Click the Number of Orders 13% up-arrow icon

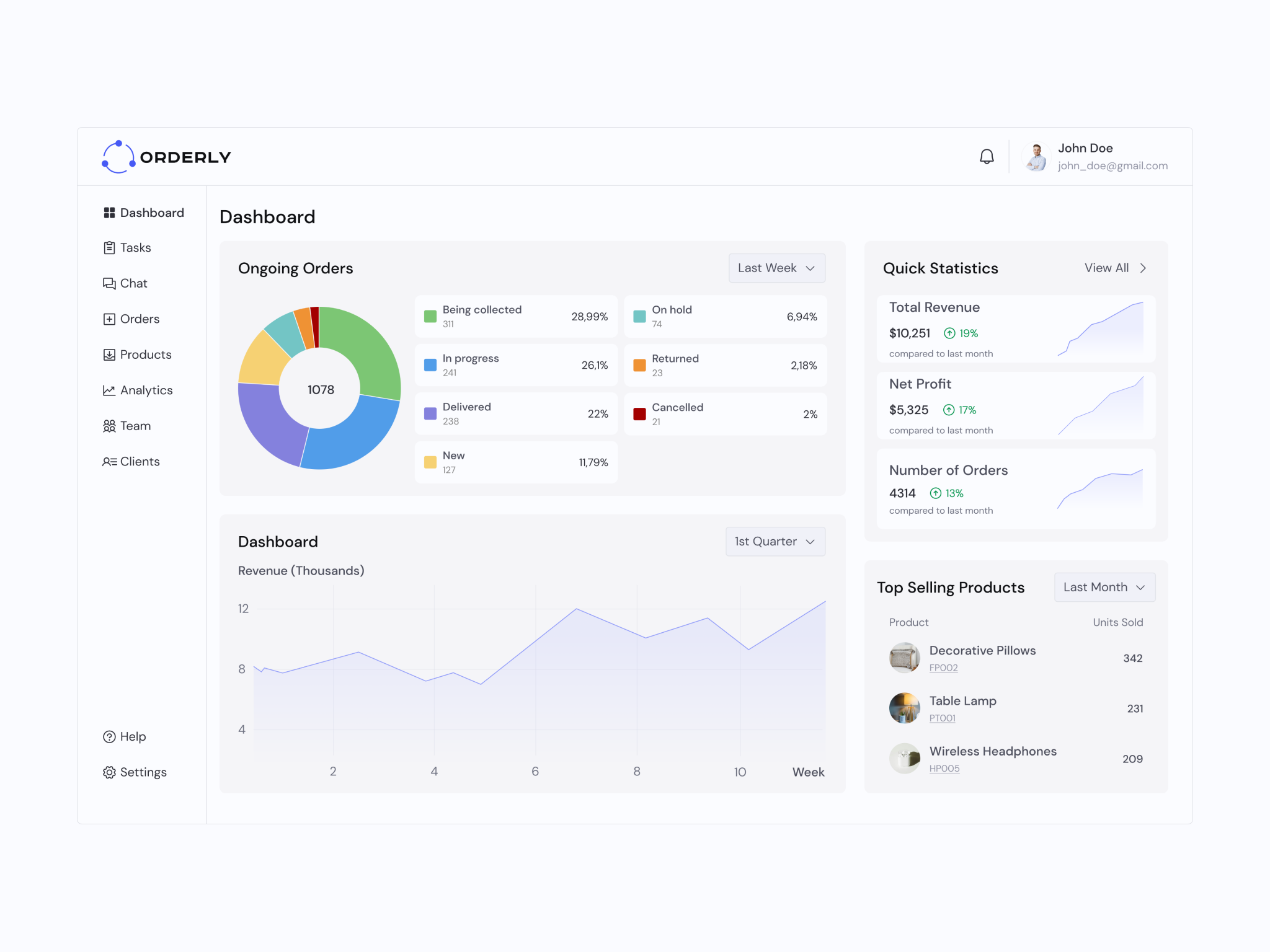935,493
